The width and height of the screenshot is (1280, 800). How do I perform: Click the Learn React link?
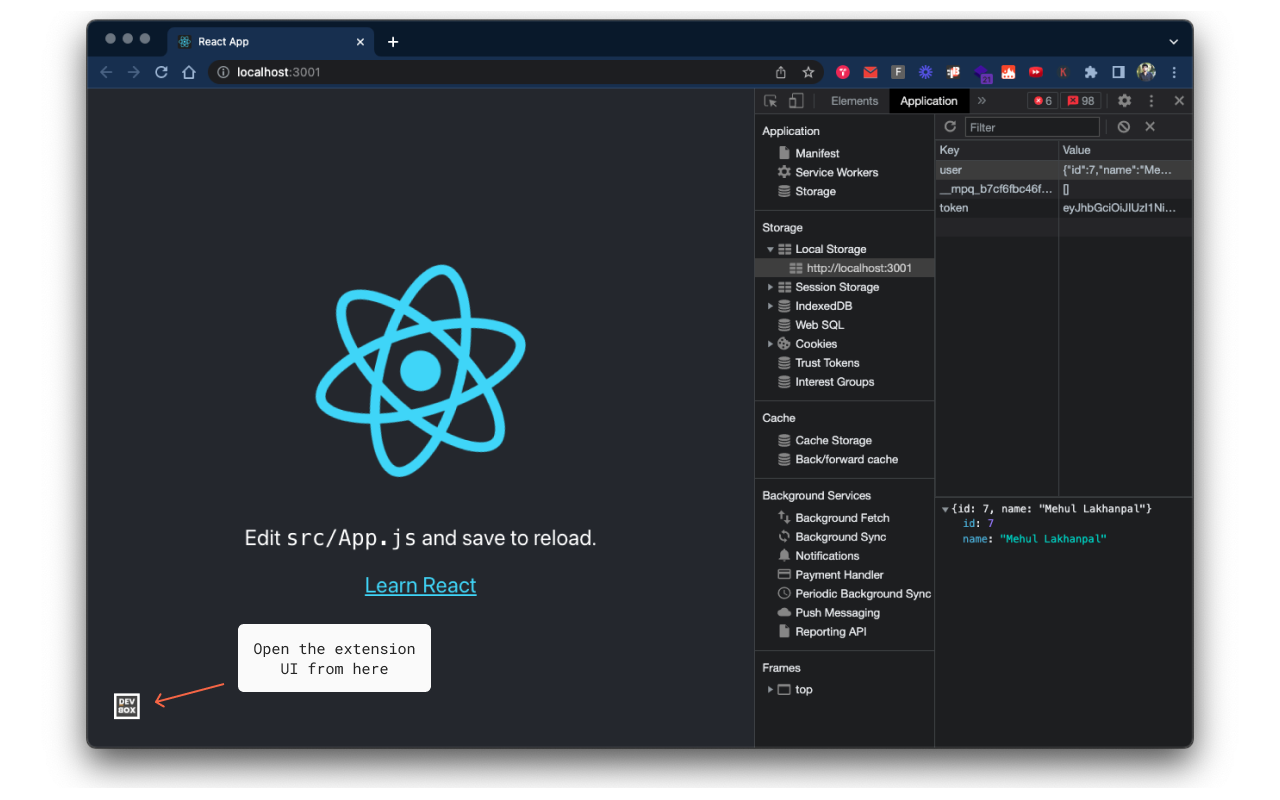click(x=420, y=585)
